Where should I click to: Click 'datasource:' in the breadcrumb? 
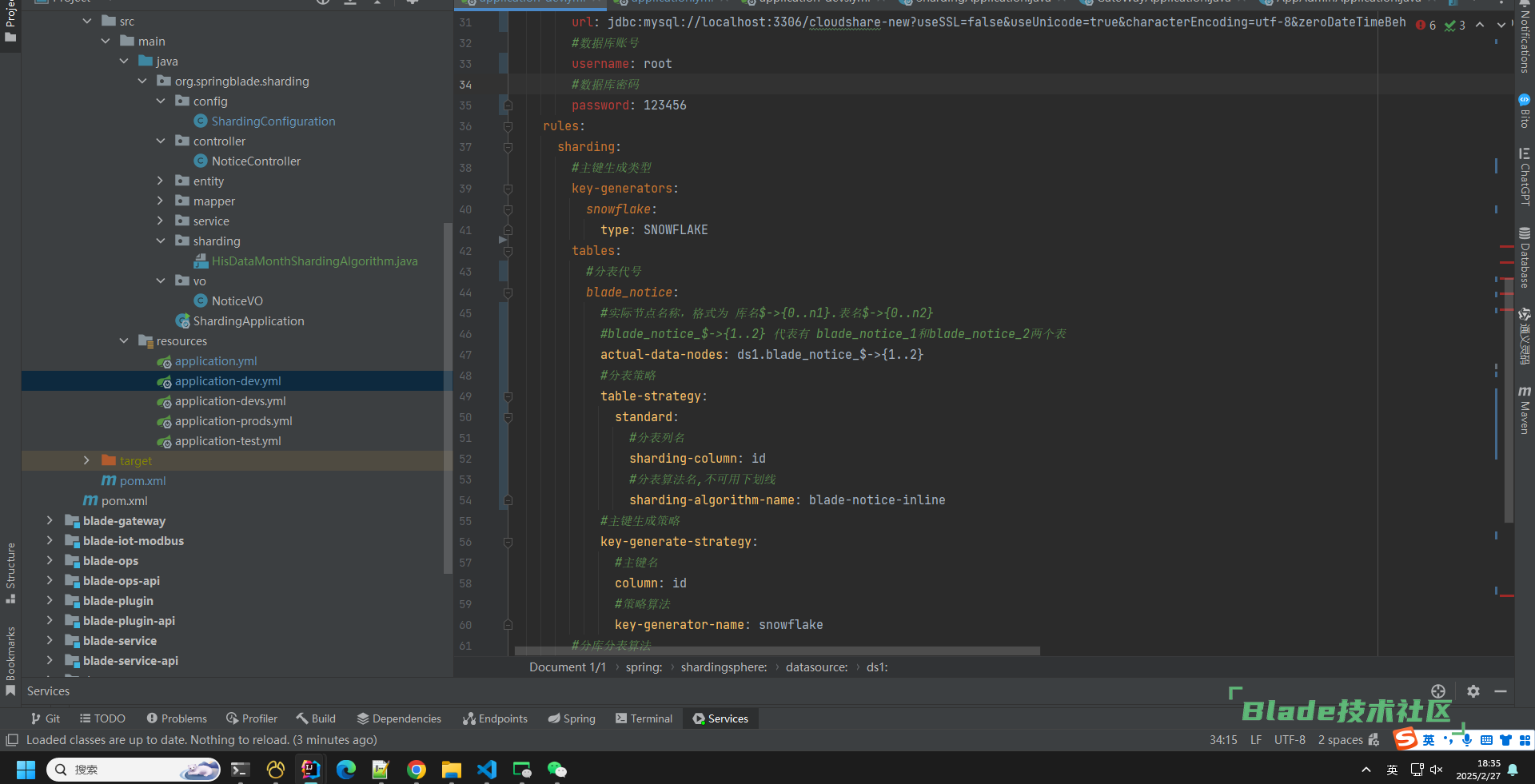pyautogui.click(x=816, y=667)
